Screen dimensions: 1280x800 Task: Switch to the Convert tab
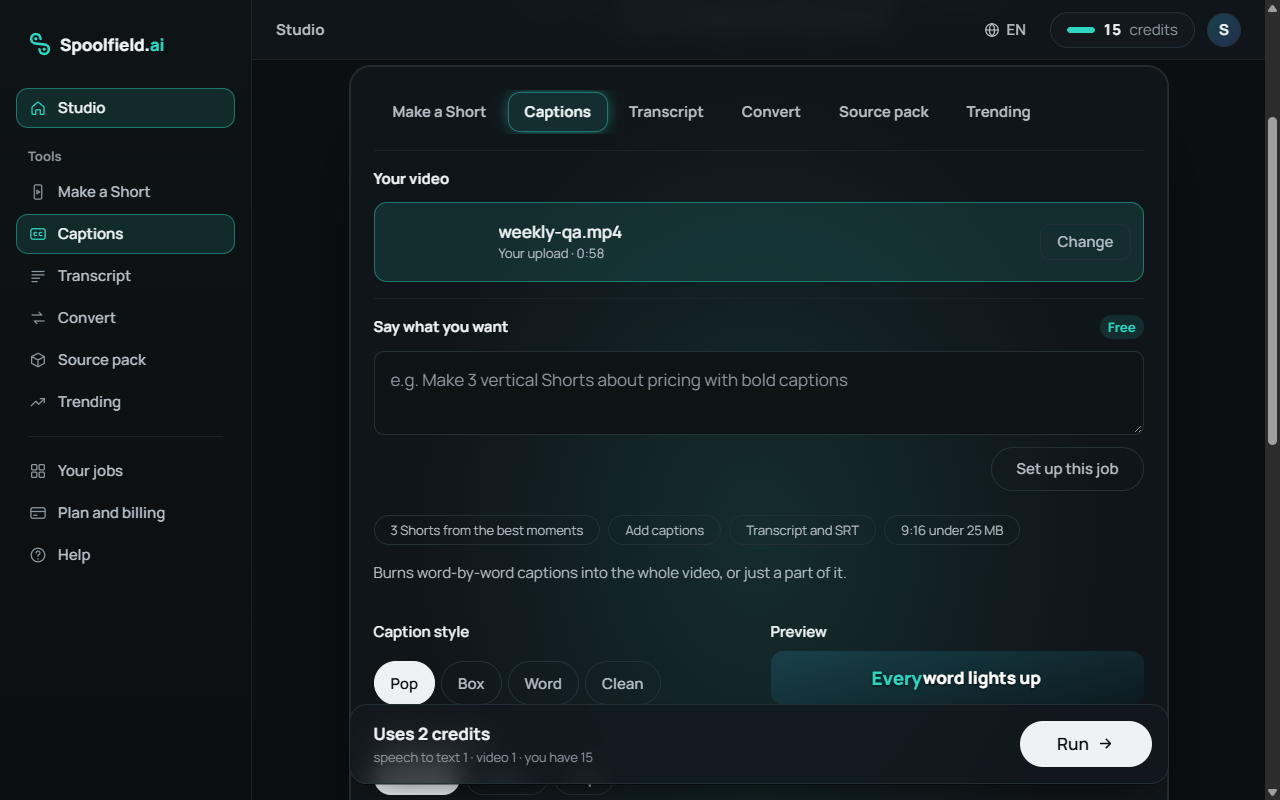point(771,112)
